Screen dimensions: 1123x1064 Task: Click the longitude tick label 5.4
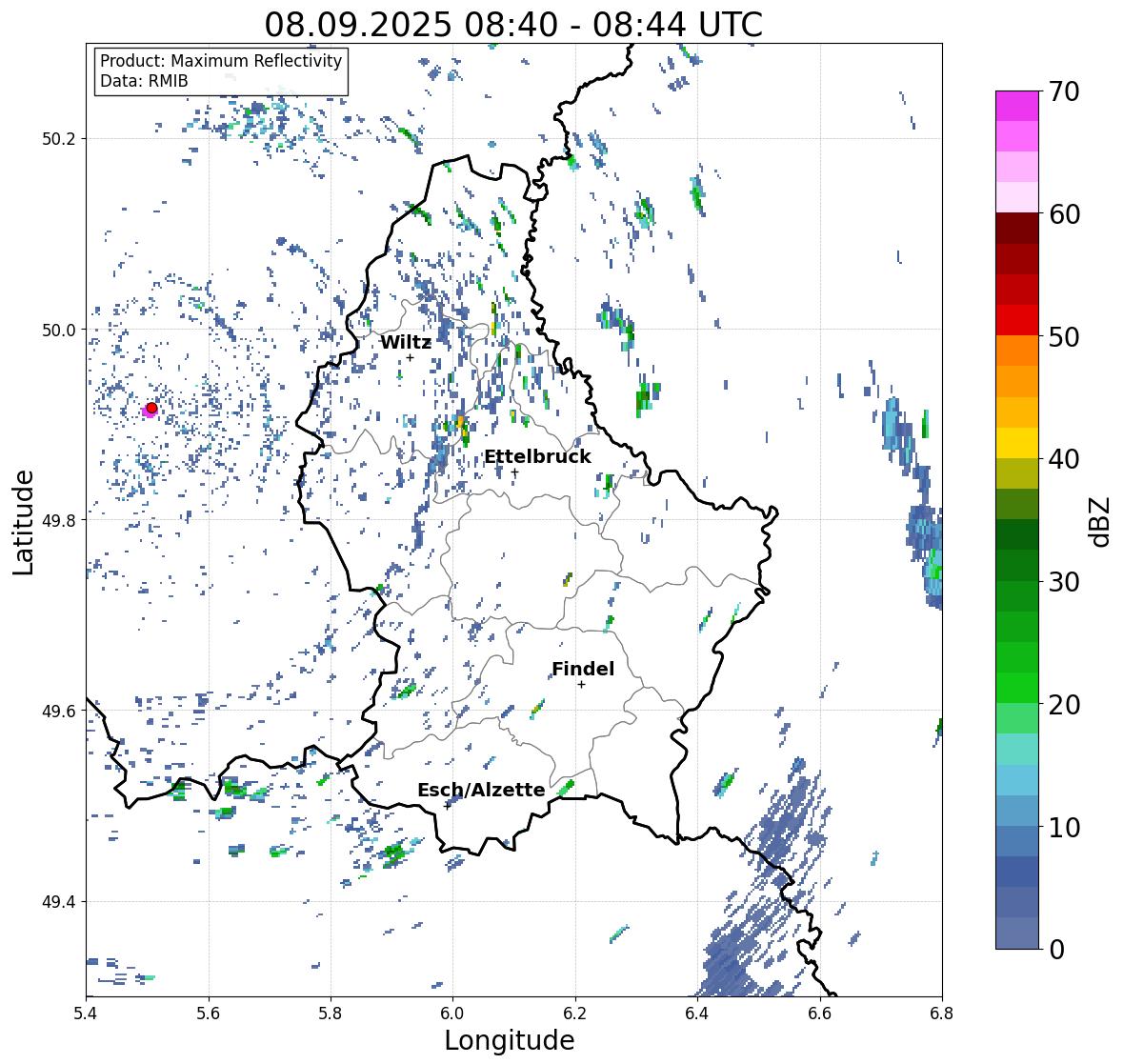pyautogui.click(x=86, y=1014)
